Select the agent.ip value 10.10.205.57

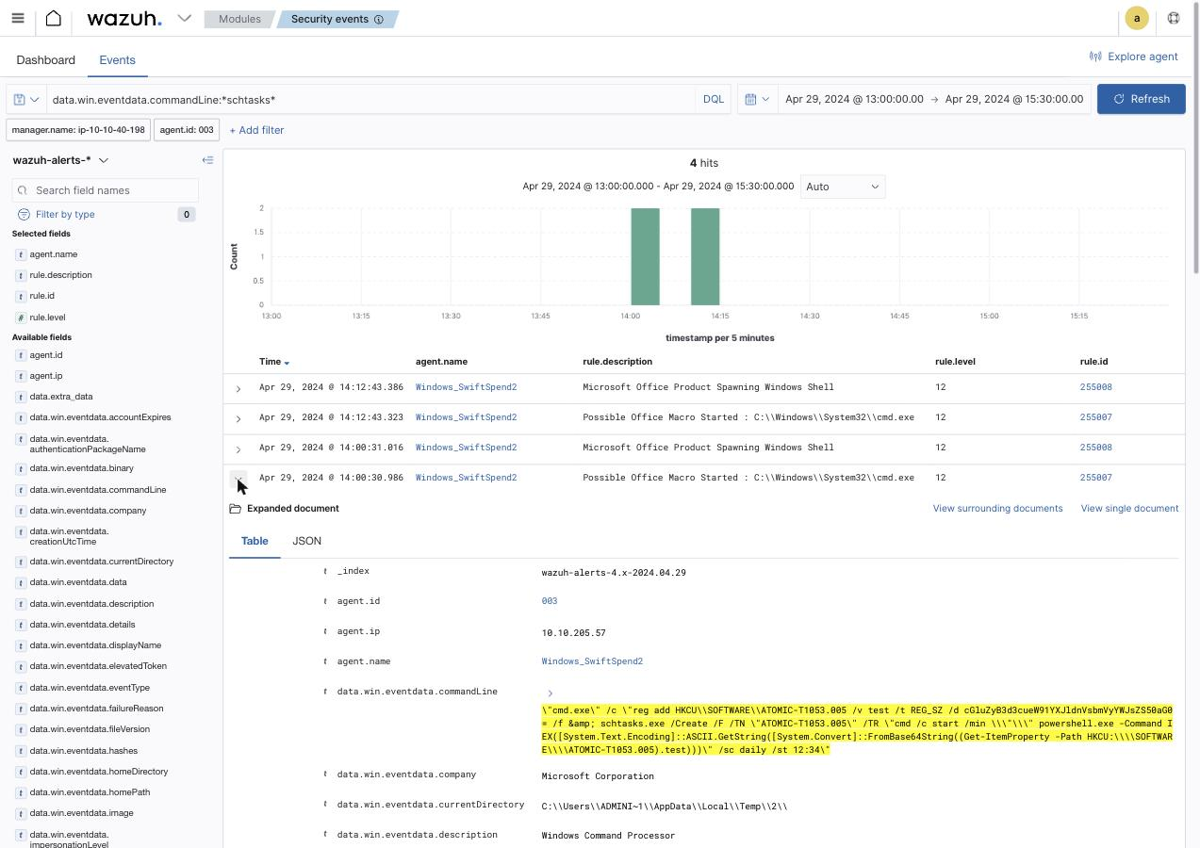pos(573,633)
